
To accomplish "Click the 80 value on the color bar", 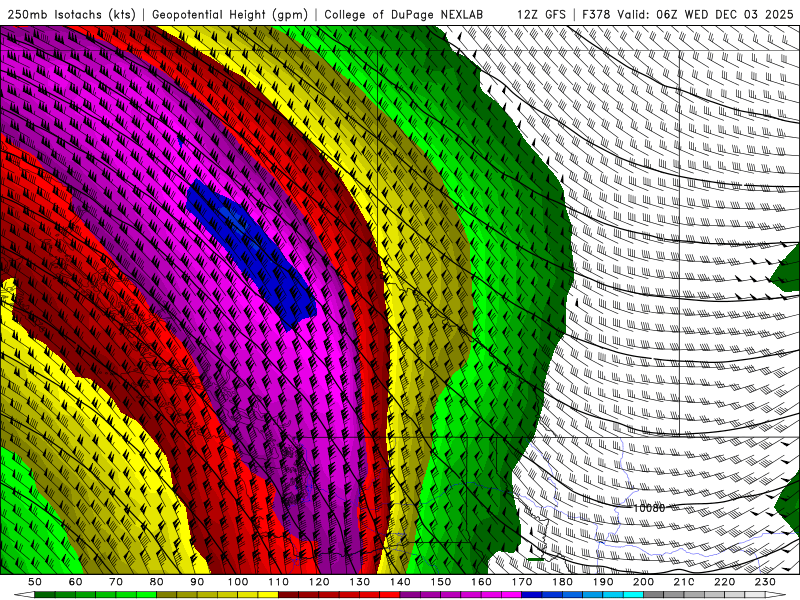I will click(157, 582).
